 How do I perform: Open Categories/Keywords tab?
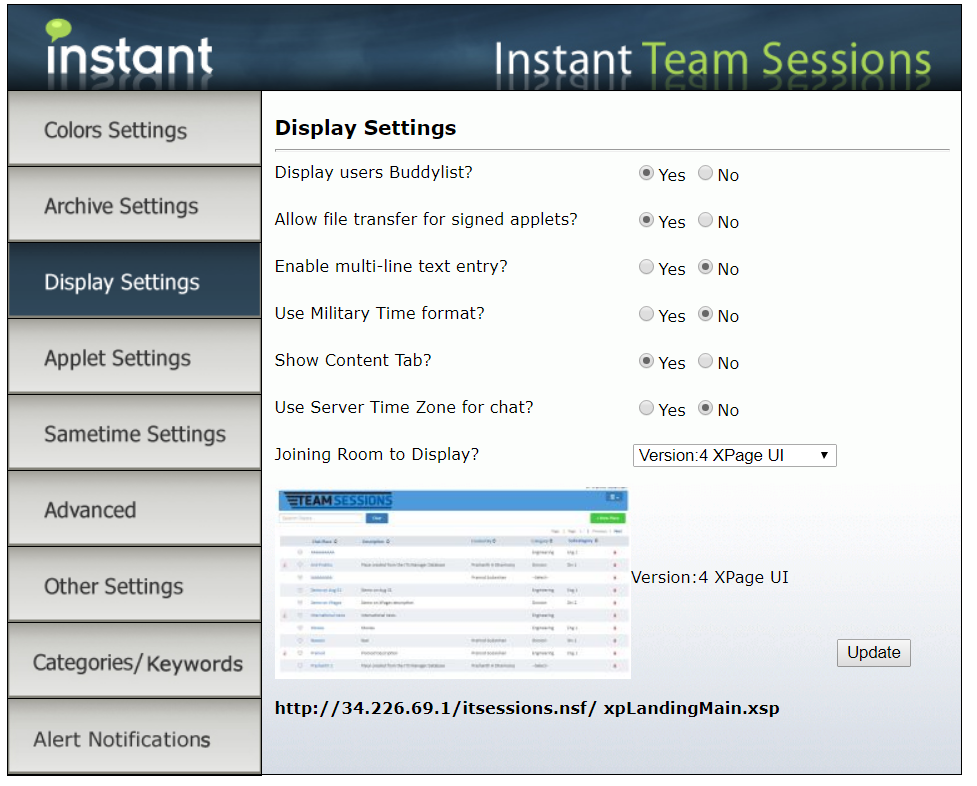[135, 661]
